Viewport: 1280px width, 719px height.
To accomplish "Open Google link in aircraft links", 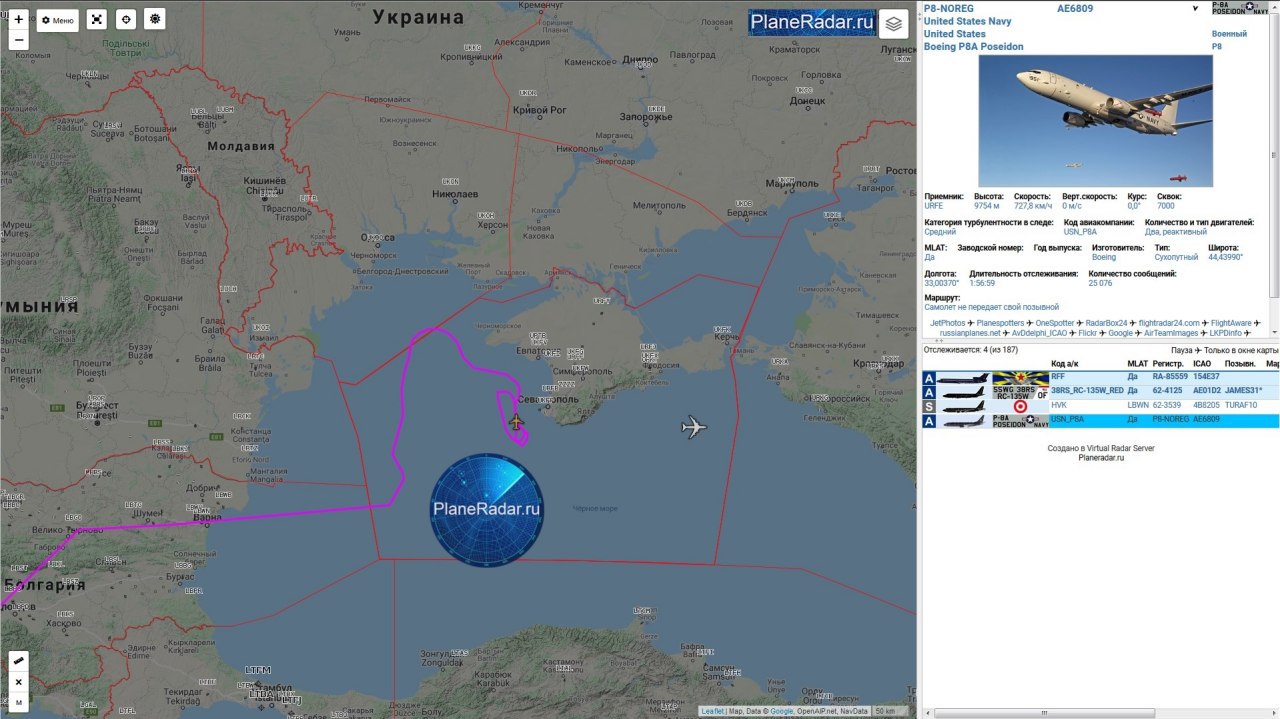I will (1120, 333).
